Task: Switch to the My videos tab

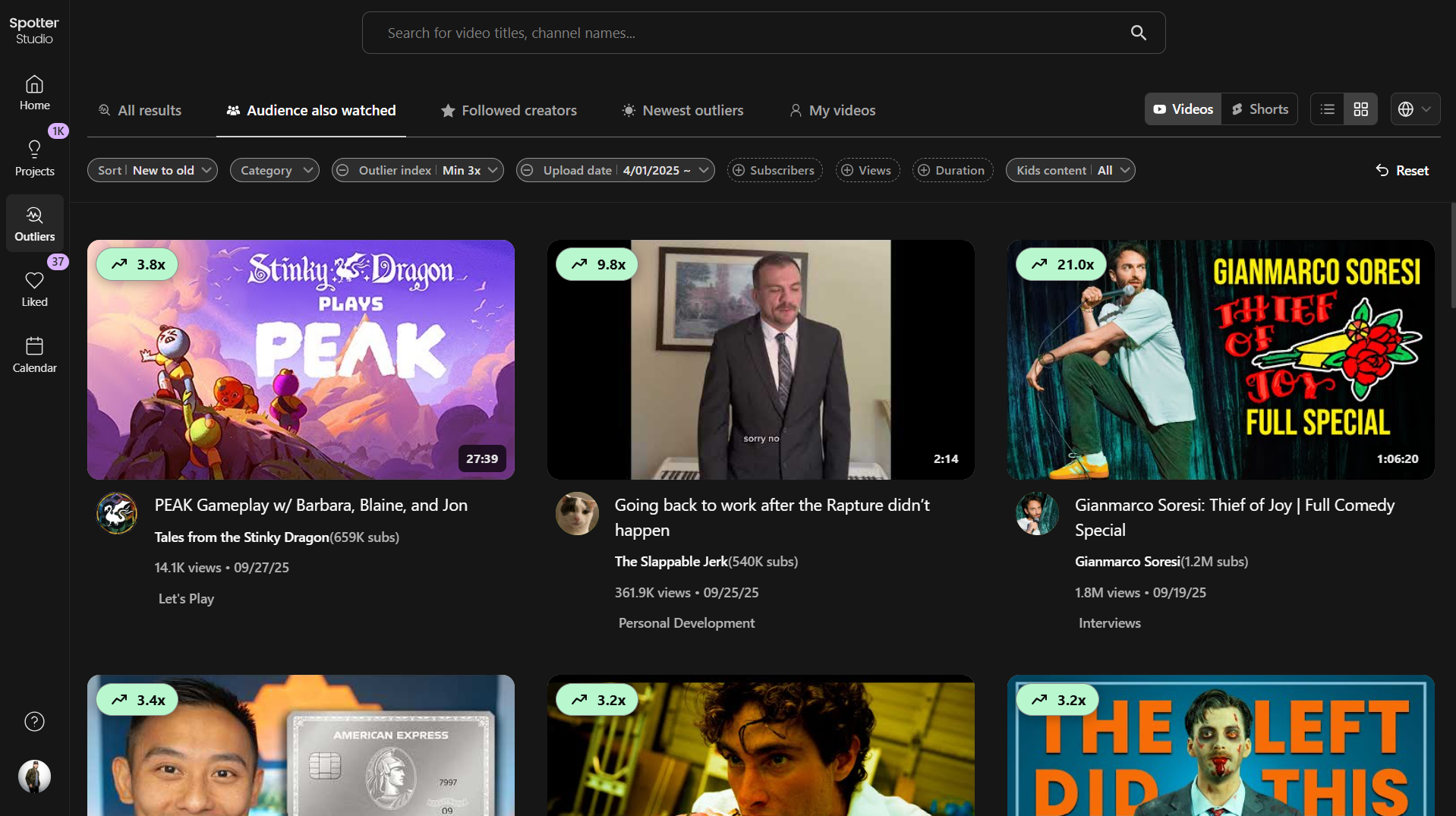Action: pos(832,110)
